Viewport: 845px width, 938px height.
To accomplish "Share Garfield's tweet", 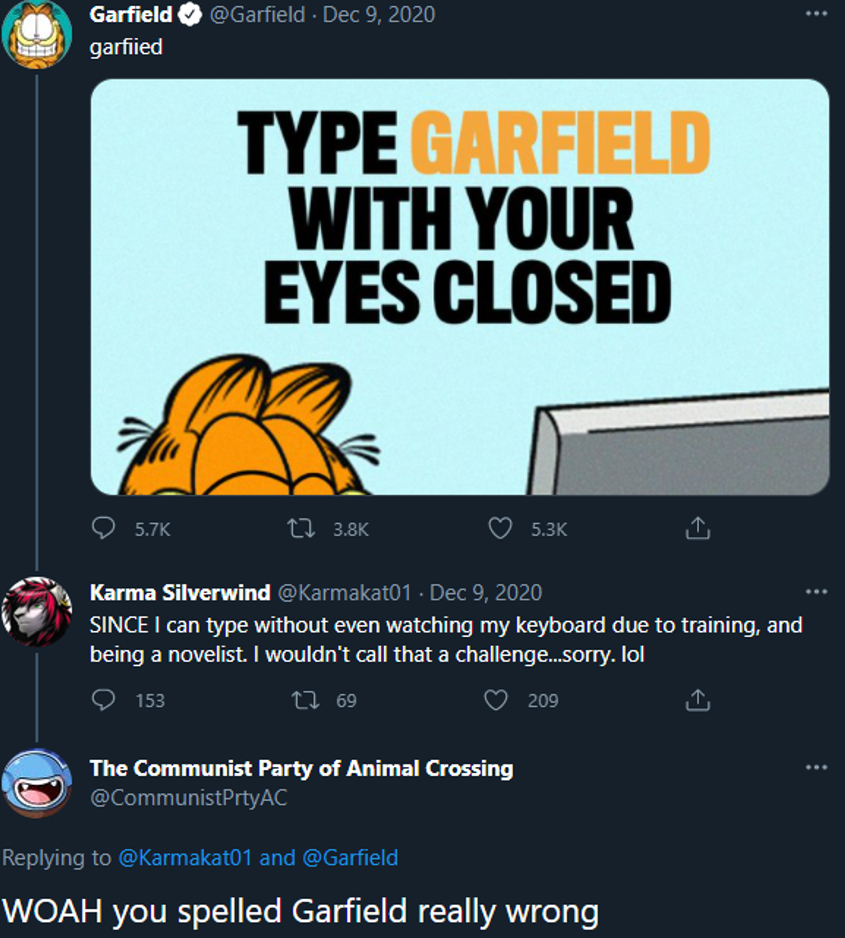I will click(697, 528).
